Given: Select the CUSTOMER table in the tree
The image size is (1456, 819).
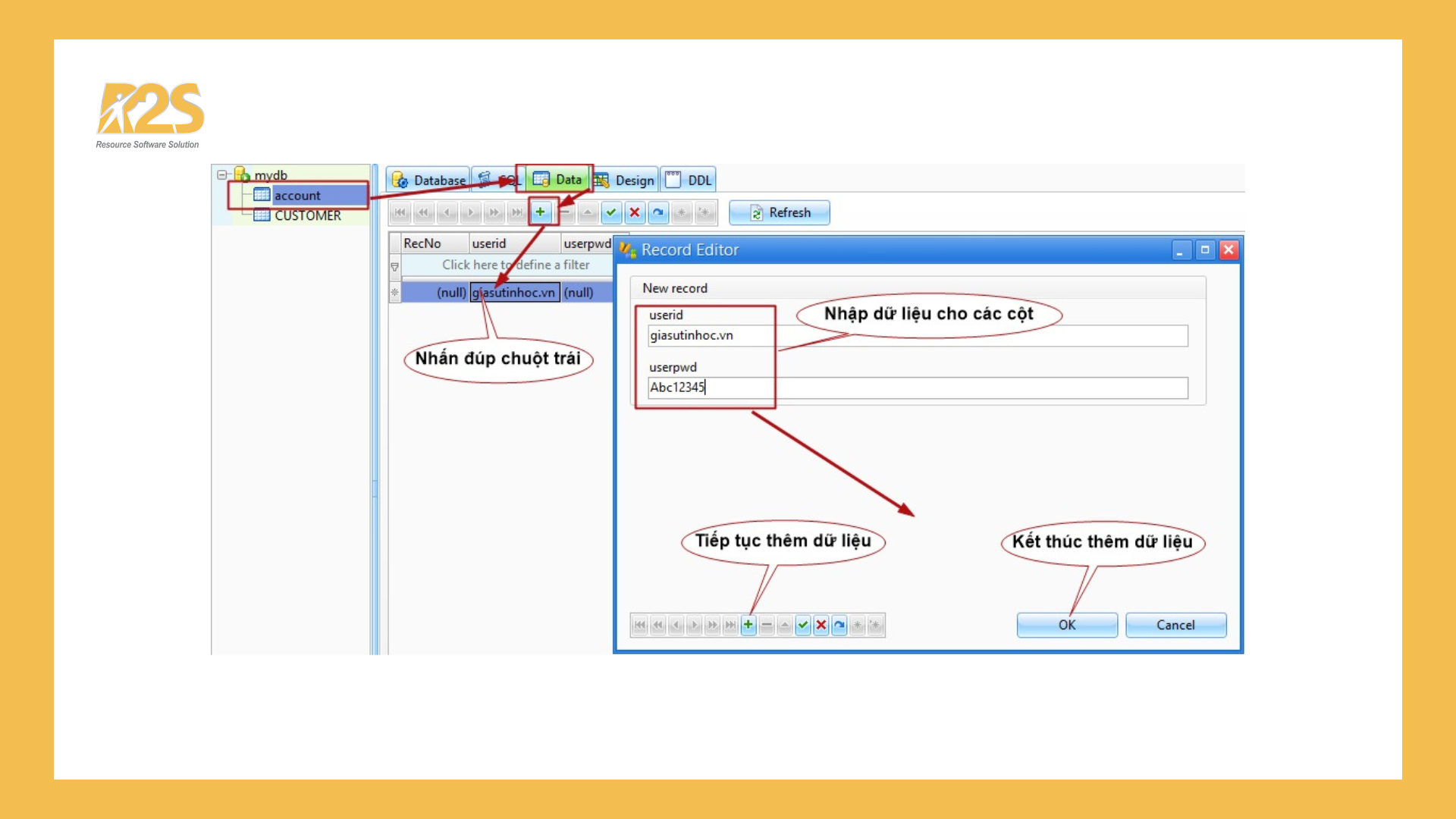Looking at the screenshot, I should 308,215.
